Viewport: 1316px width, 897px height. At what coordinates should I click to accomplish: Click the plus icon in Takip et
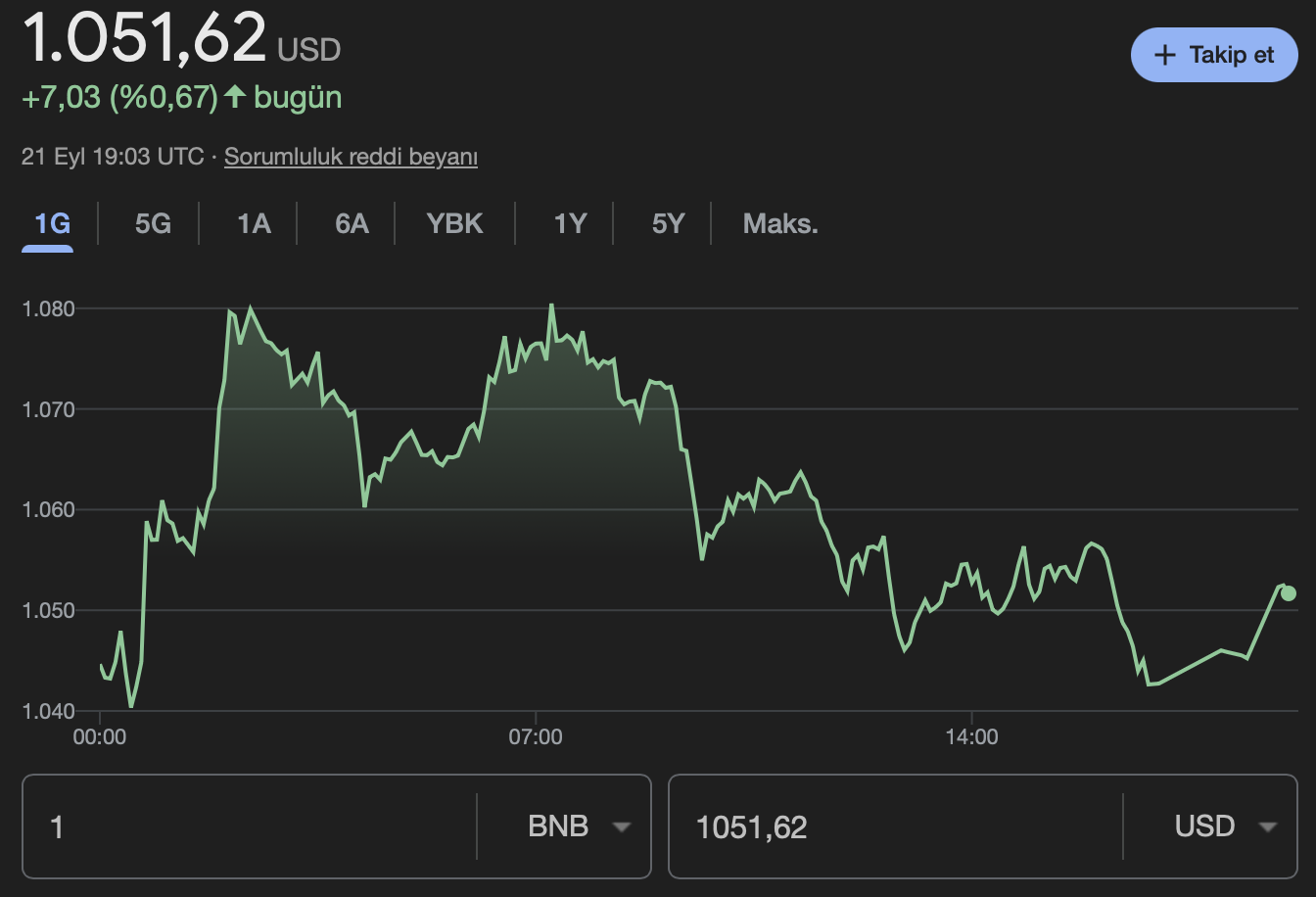tap(1164, 55)
